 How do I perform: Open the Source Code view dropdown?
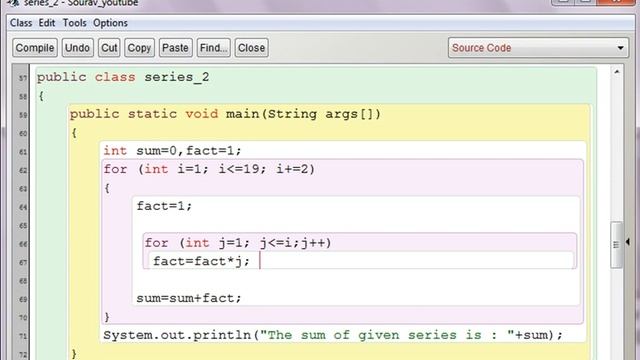point(538,48)
